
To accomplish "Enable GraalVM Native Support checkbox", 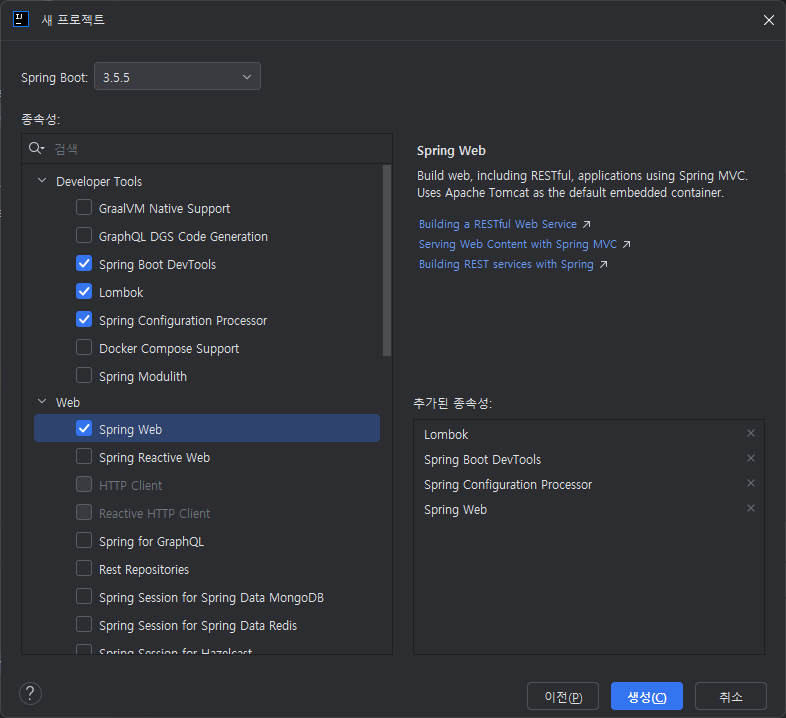I will [84, 207].
